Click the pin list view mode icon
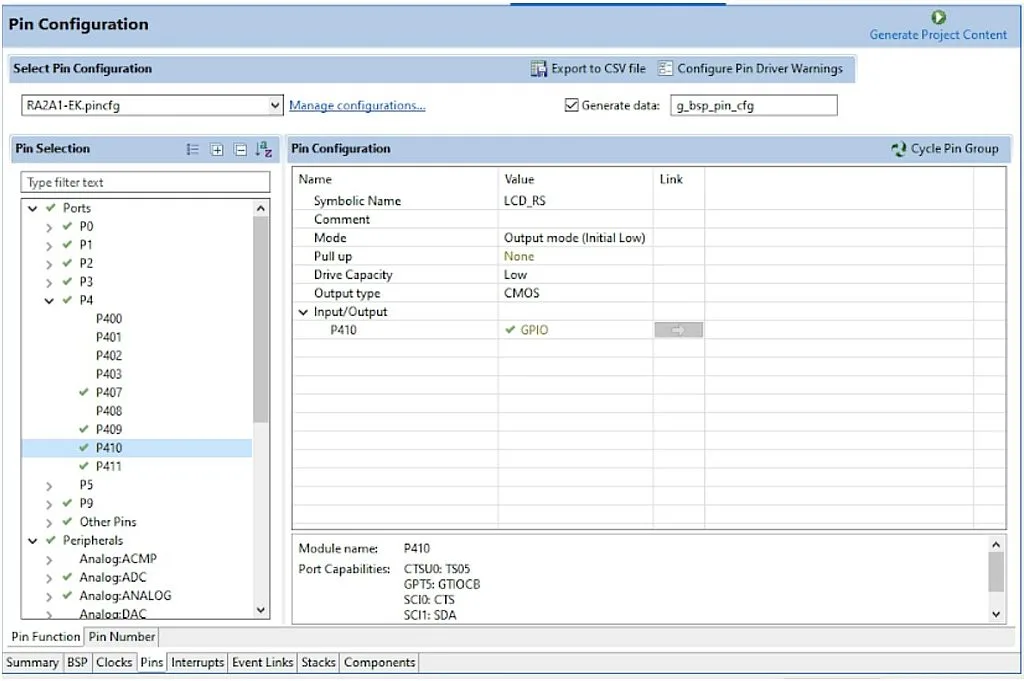Image resolution: width=1024 pixels, height=681 pixels. pyautogui.click(x=193, y=149)
